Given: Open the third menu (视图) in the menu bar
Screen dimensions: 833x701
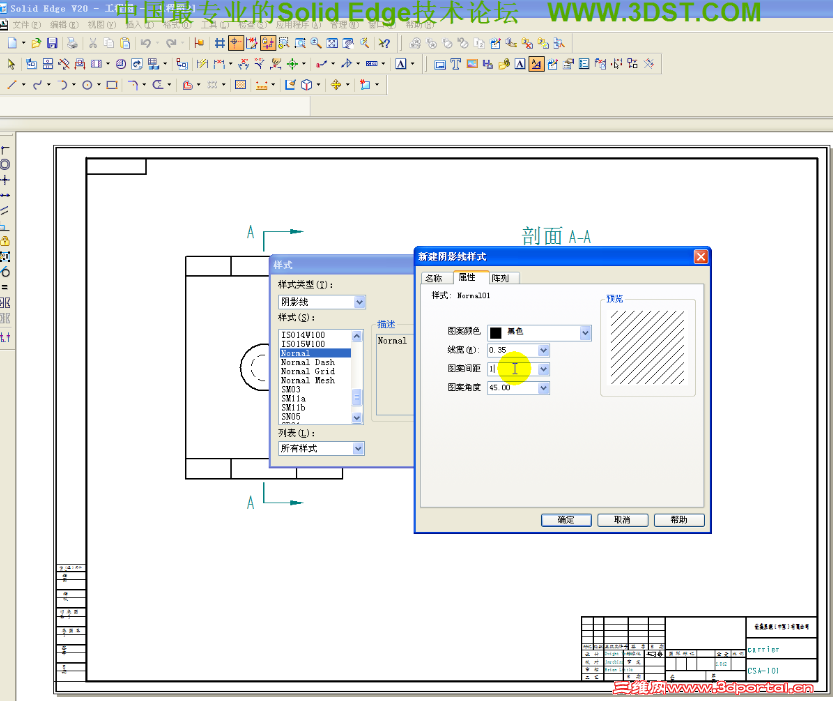Looking at the screenshot, I should click(101, 25).
